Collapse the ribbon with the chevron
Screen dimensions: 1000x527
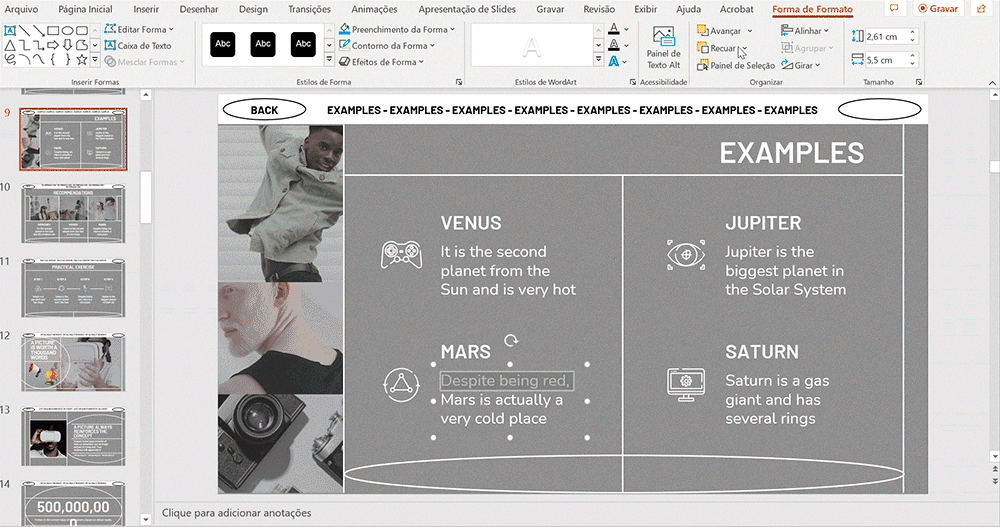[x=992, y=83]
